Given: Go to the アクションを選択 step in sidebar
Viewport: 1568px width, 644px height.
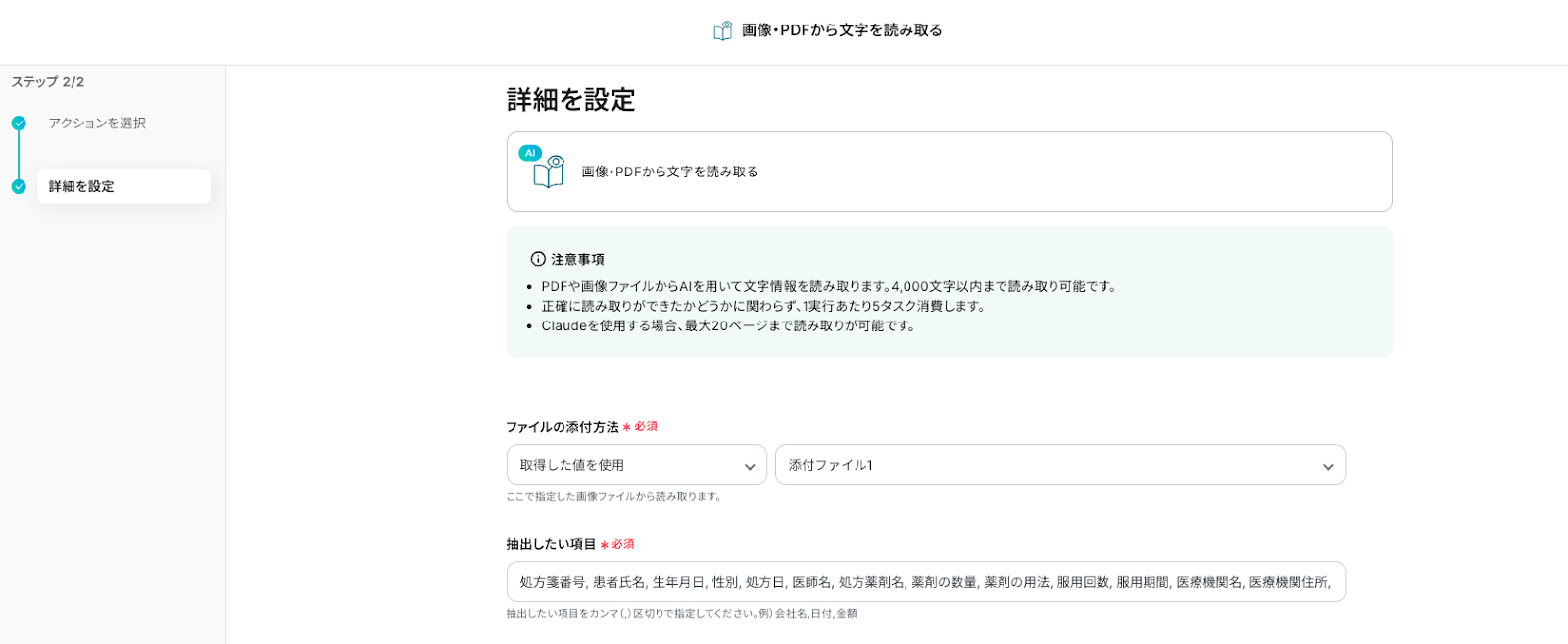Looking at the screenshot, I should (x=97, y=124).
